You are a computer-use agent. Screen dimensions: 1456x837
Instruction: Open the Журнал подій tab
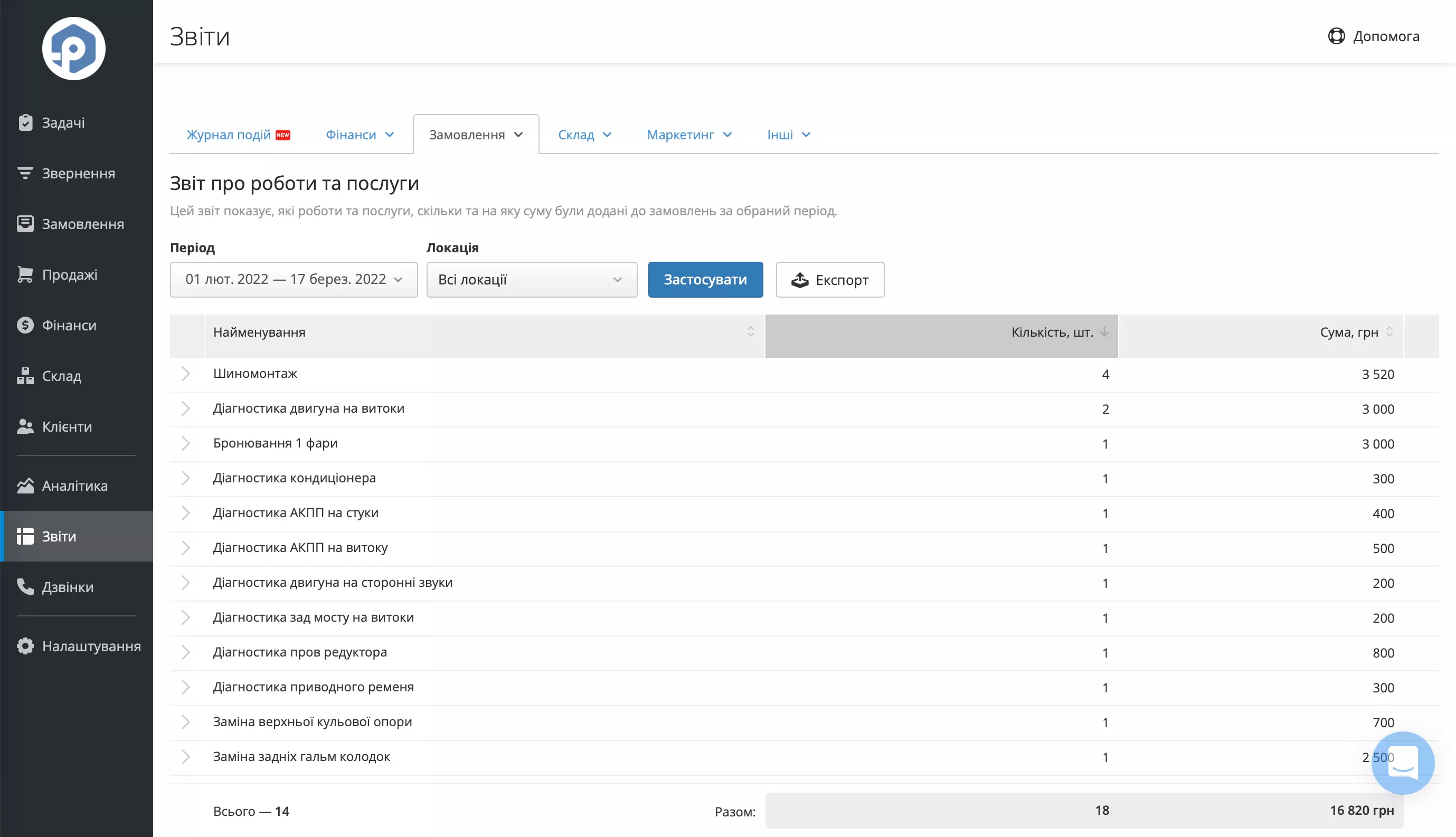238,135
